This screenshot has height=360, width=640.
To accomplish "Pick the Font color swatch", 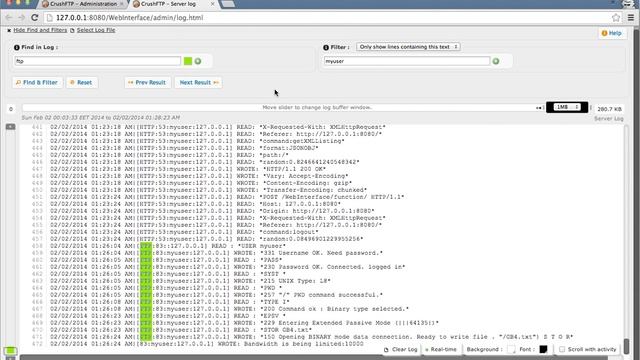I will pos(543,349).
